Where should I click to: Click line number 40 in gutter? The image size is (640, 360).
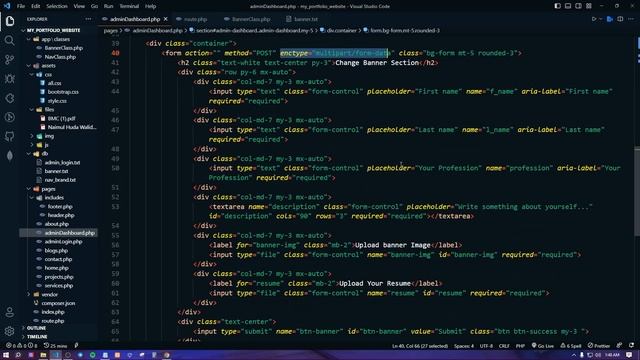click(116, 53)
